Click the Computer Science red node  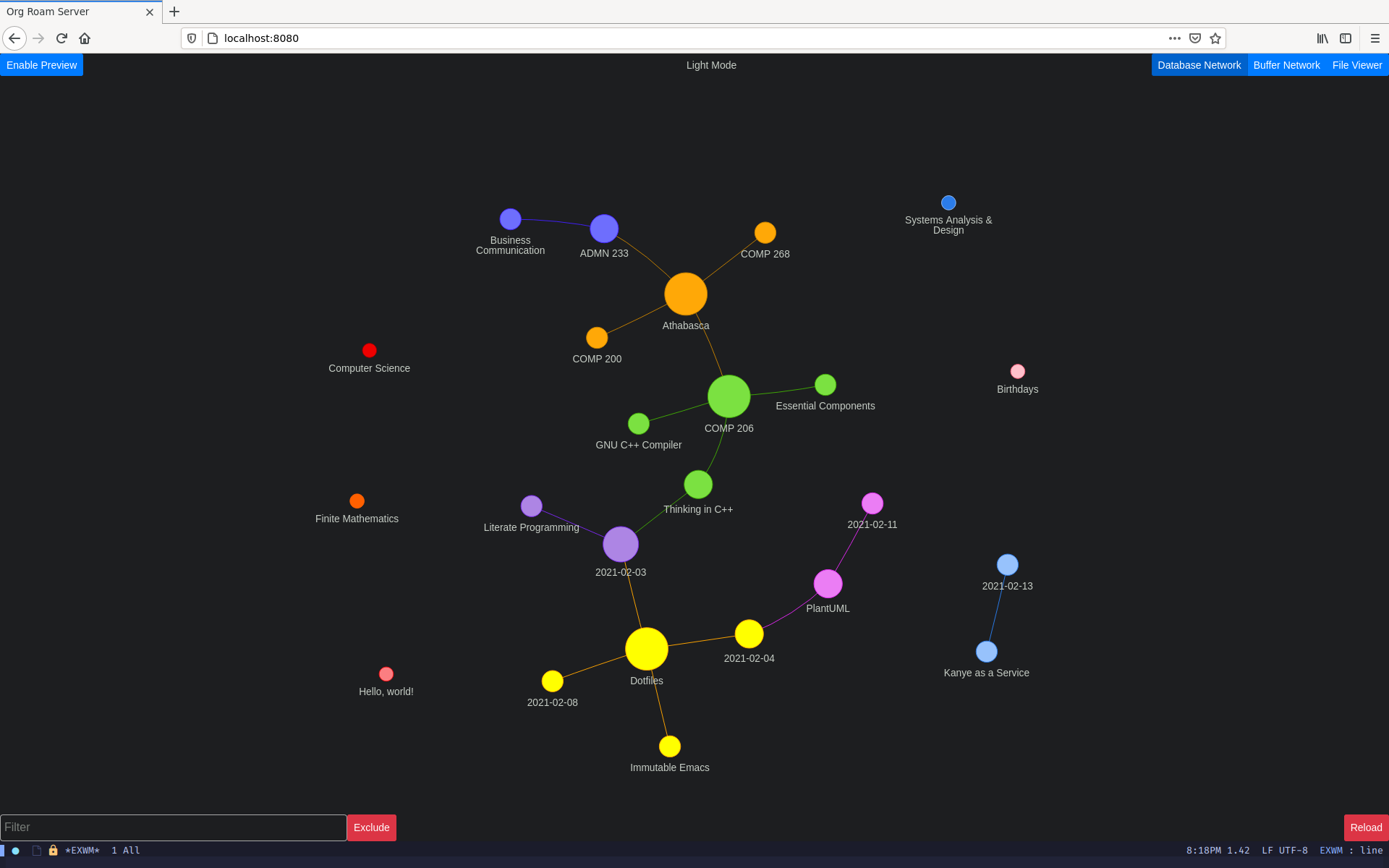coord(369,350)
